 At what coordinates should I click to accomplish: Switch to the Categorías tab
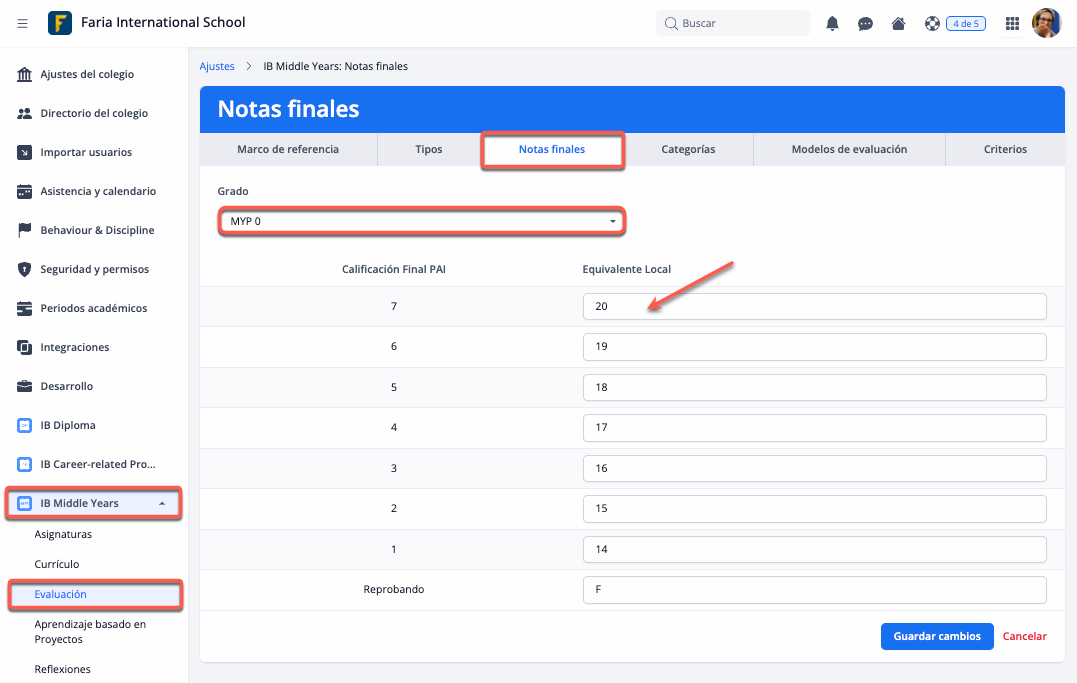tap(688, 149)
